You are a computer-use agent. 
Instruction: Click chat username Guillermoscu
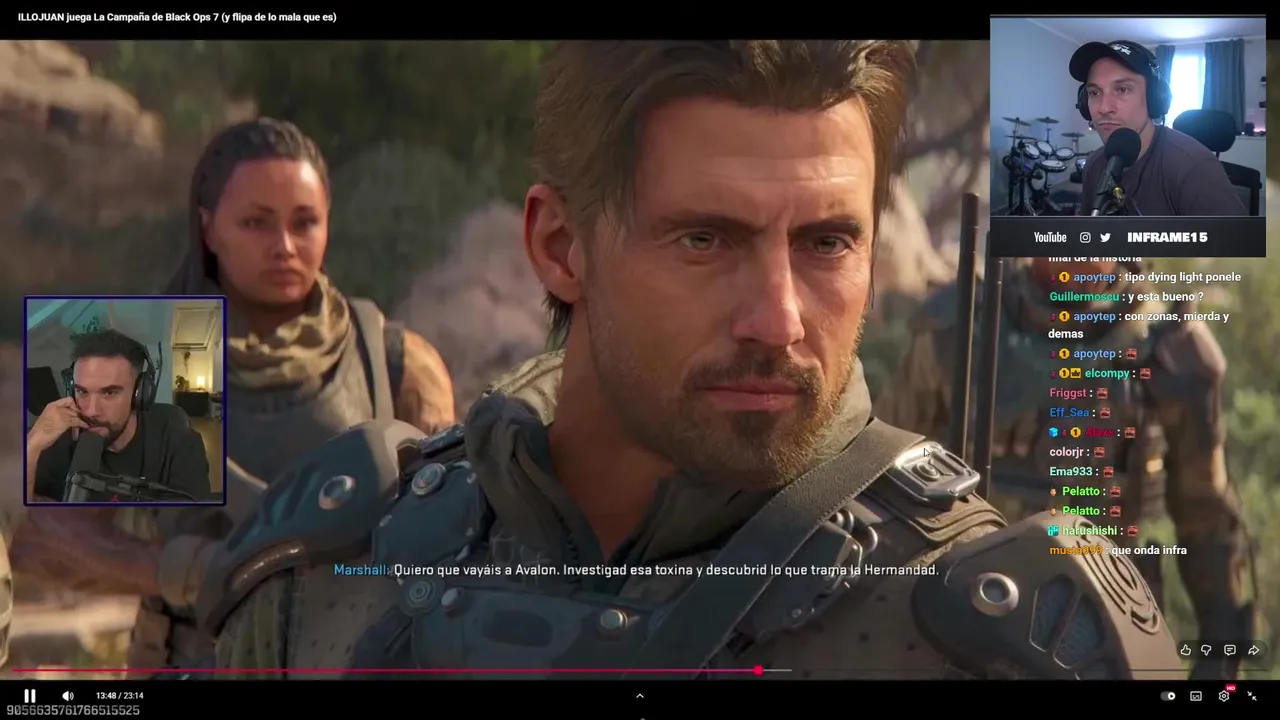click(x=1084, y=297)
